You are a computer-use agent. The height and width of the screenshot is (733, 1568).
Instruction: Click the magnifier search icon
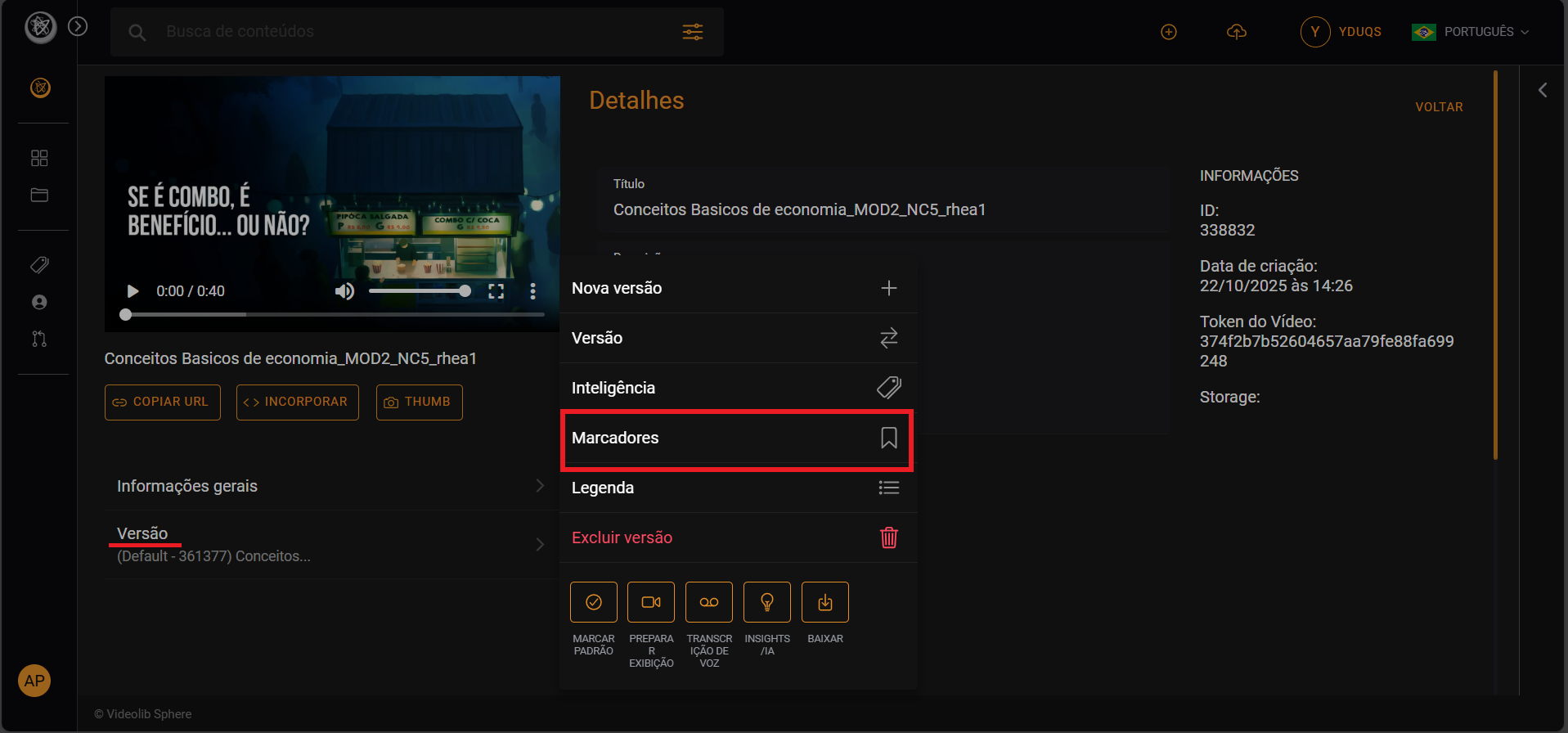coord(137,33)
